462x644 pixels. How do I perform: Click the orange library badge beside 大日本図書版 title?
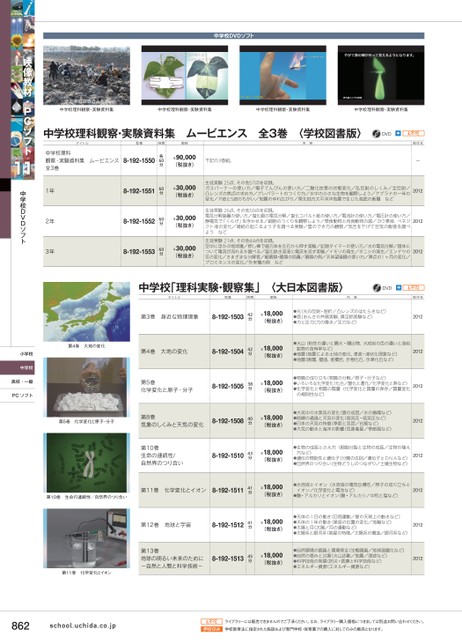414,288
